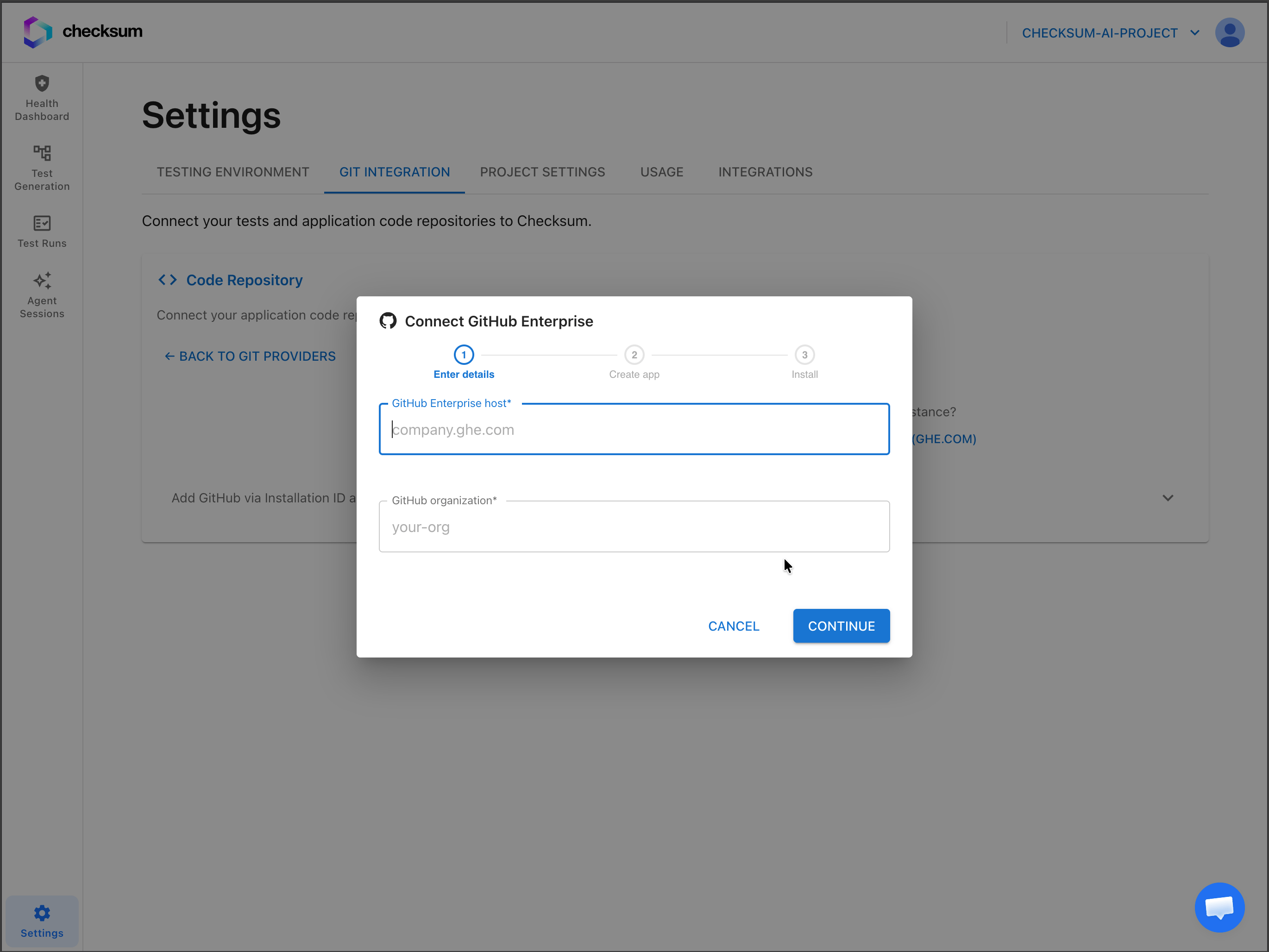Expand the Add GitHub via Installation ID section

1168,498
